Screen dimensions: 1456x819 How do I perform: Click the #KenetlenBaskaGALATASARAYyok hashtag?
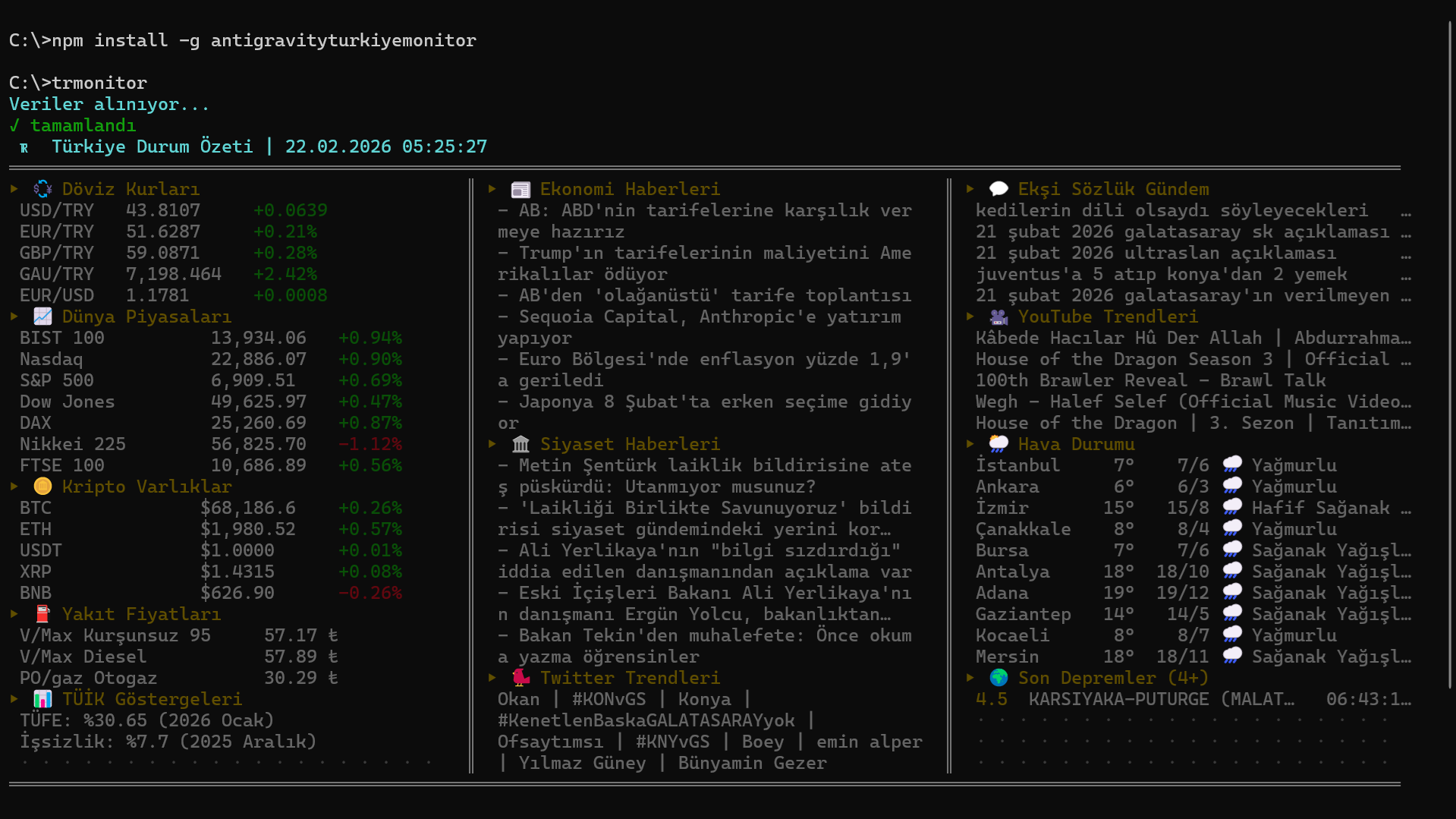[646, 720]
